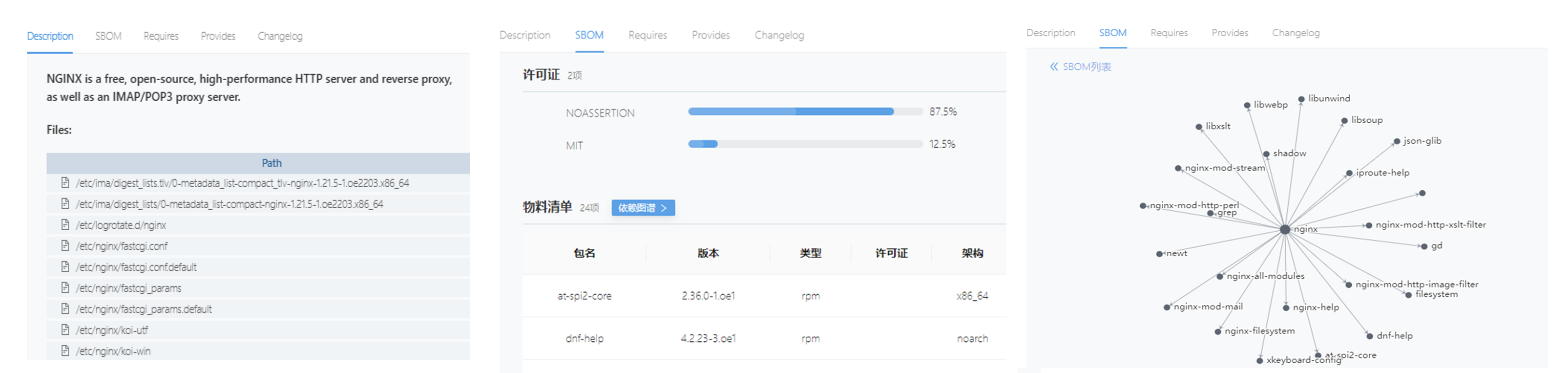Click the MIT license progress bar
This screenshot has height=373, width=1568.
(x=805, y=144)
